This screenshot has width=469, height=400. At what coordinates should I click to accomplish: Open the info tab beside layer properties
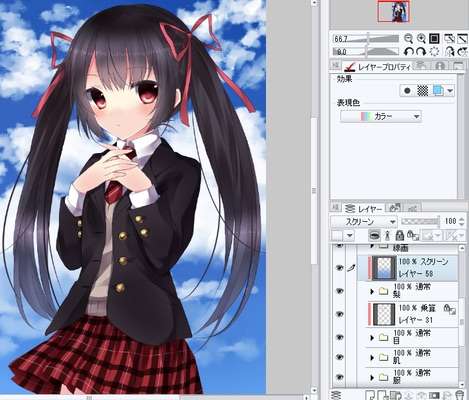pyautogui.click(x=441, y=66)
